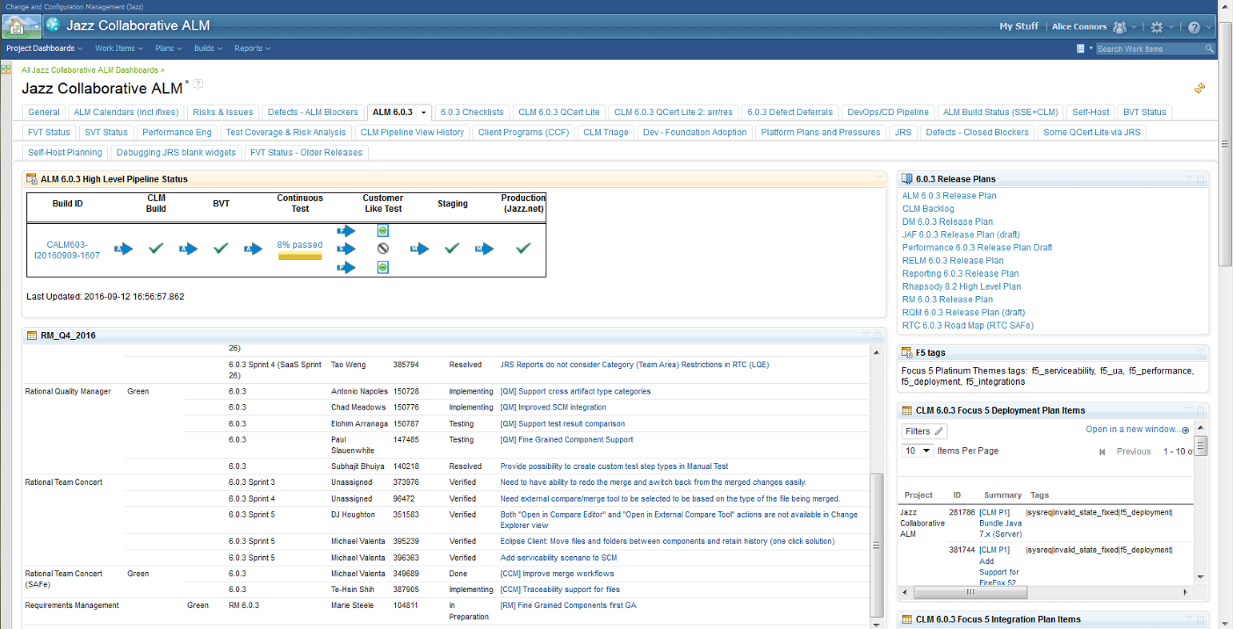Open the ALM 6.0.3 tab dropdown arrow

(x=424, y=113)
